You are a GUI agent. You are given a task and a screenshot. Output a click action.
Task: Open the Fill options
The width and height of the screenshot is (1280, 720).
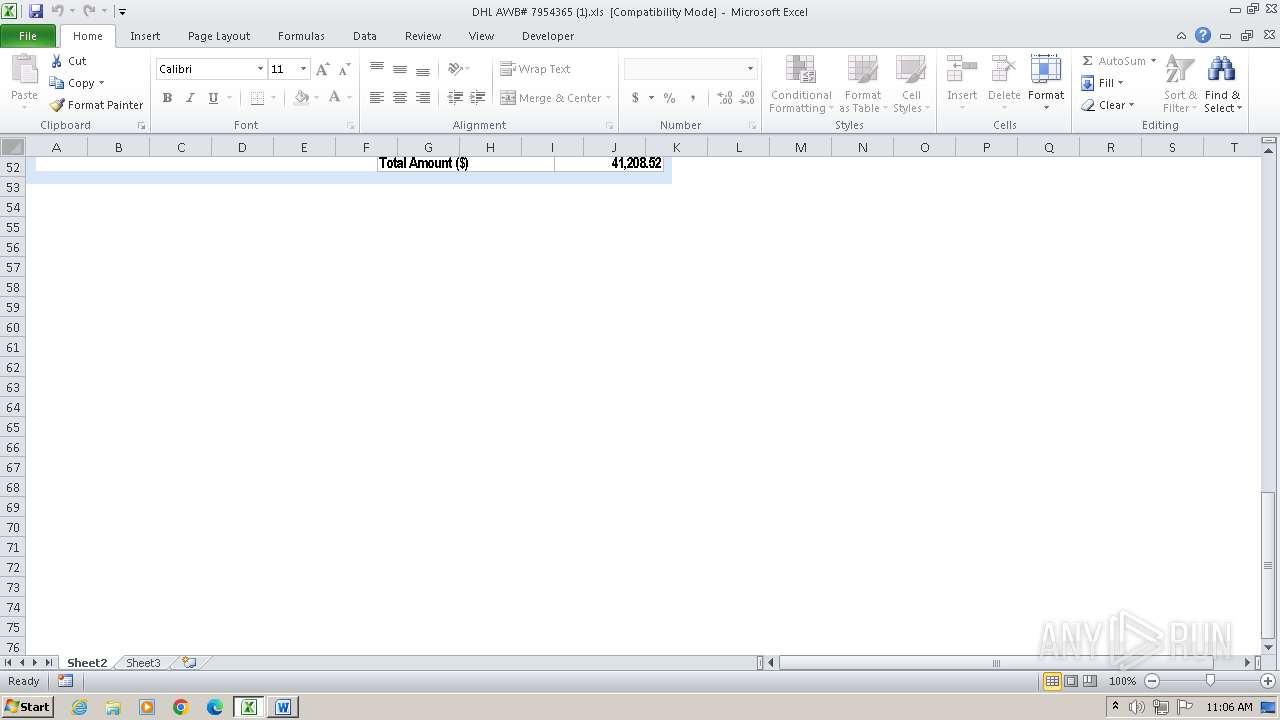(x=1102, y=83)
